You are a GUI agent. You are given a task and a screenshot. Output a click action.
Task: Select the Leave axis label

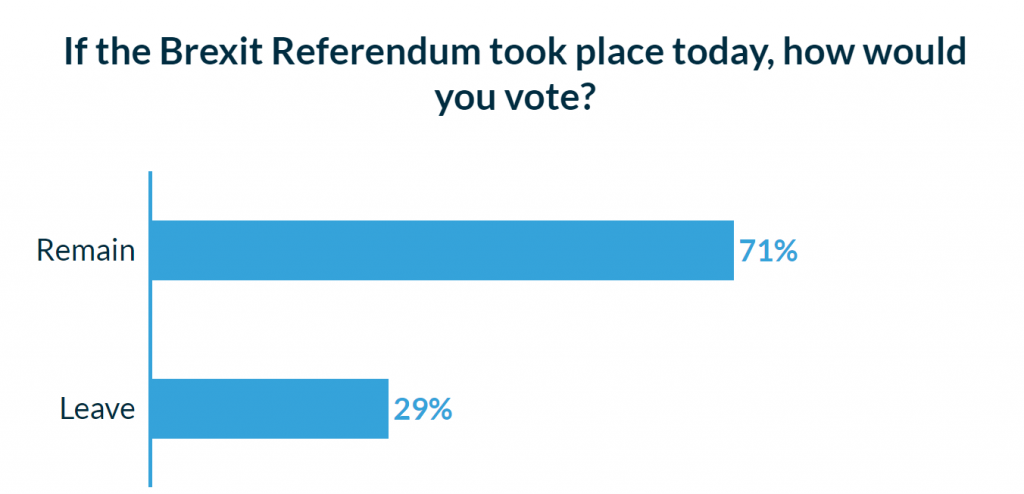point(97,408)
